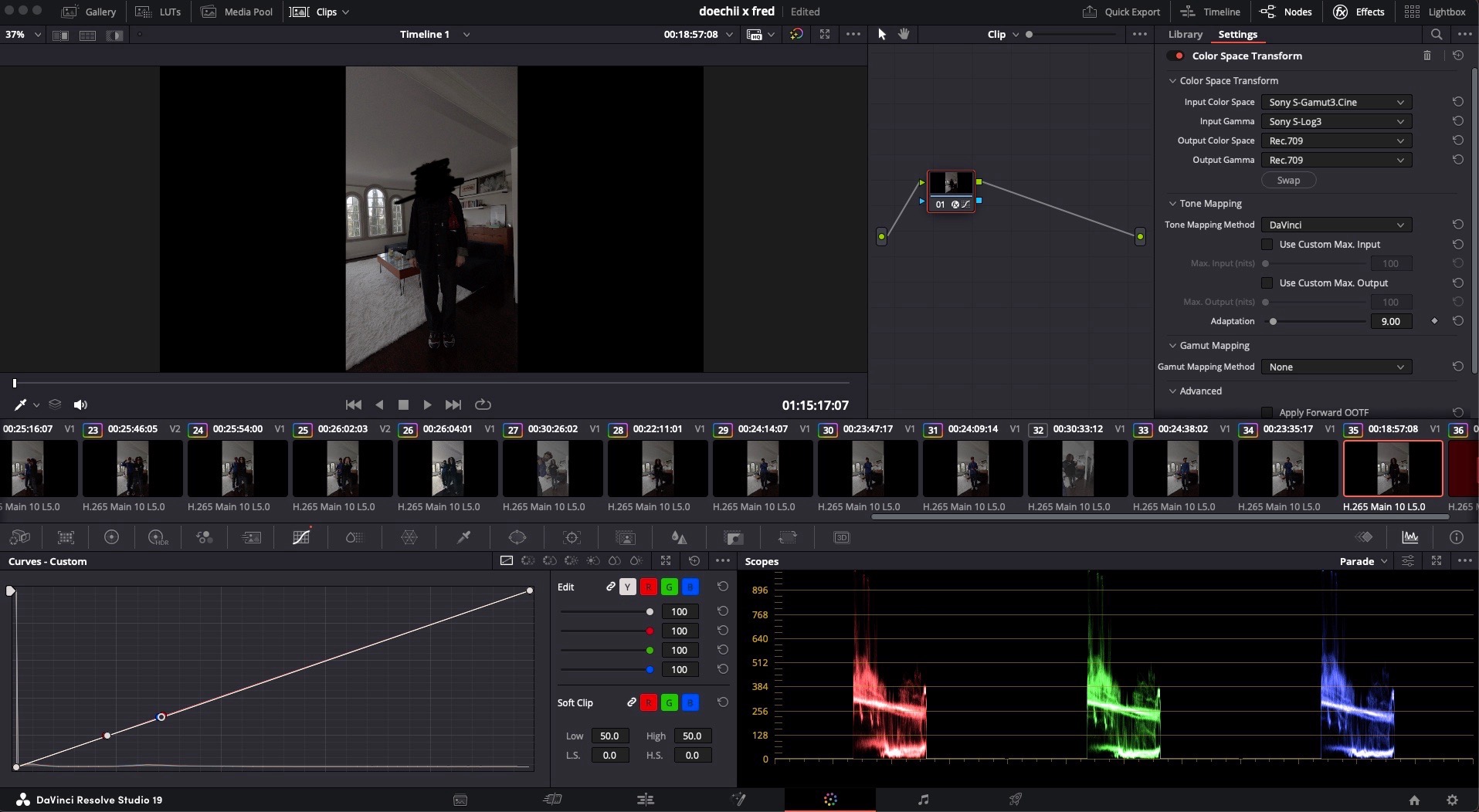Open the Input Gamma dropdown
Viewport: 1479px width, 812px height.
[1336, 121]
